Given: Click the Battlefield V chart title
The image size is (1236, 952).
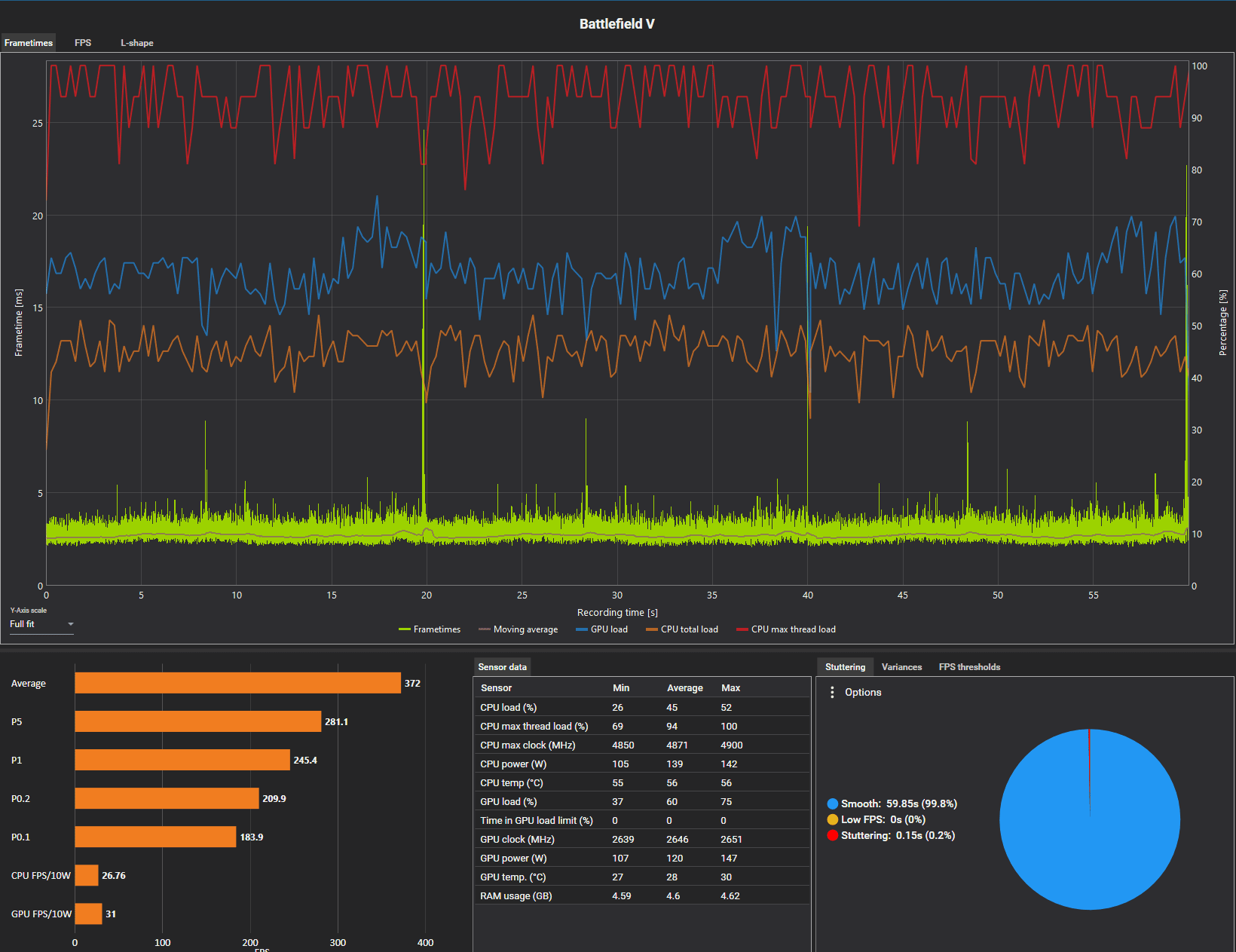Looking at the screenshot, I should tap(616, 24).
